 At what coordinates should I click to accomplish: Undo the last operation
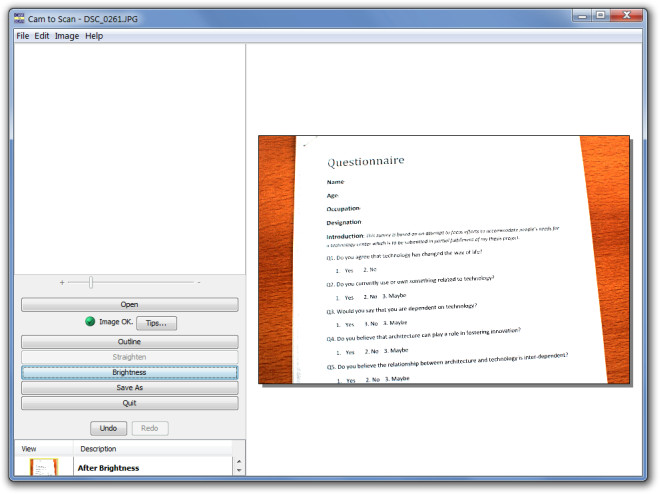coord(108,428)
